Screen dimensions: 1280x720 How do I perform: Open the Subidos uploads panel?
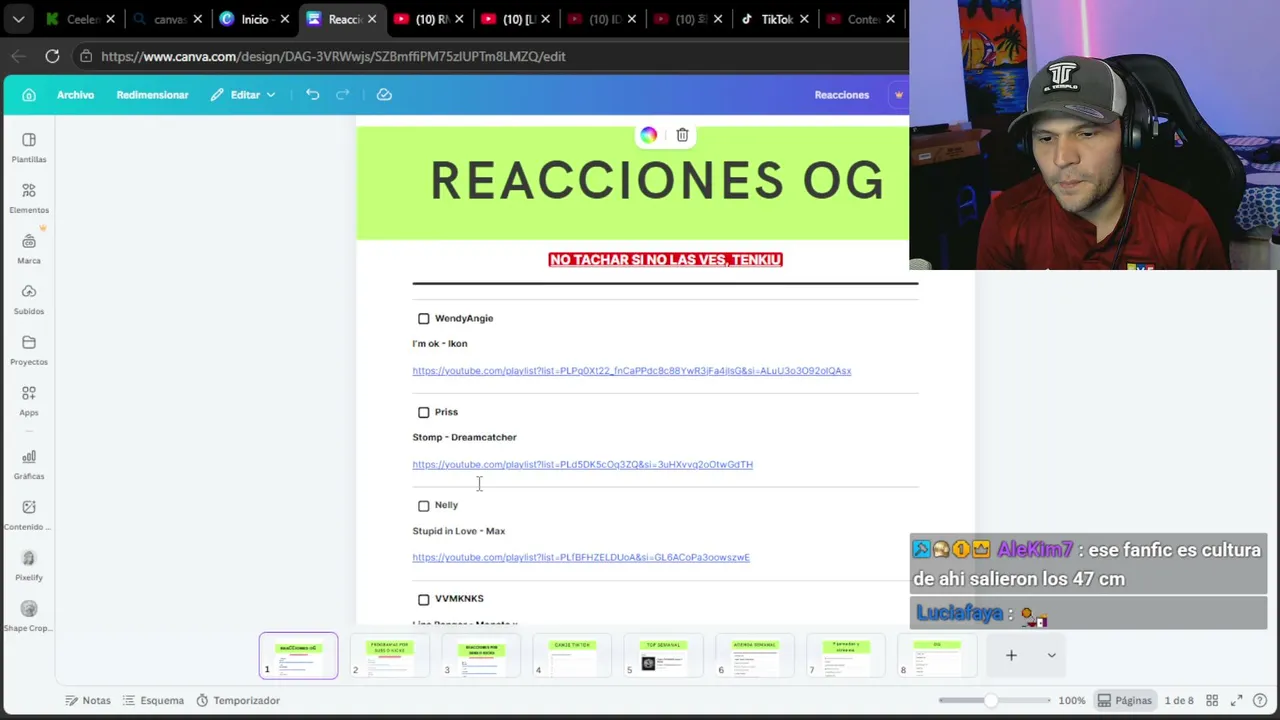coord(29,300)
